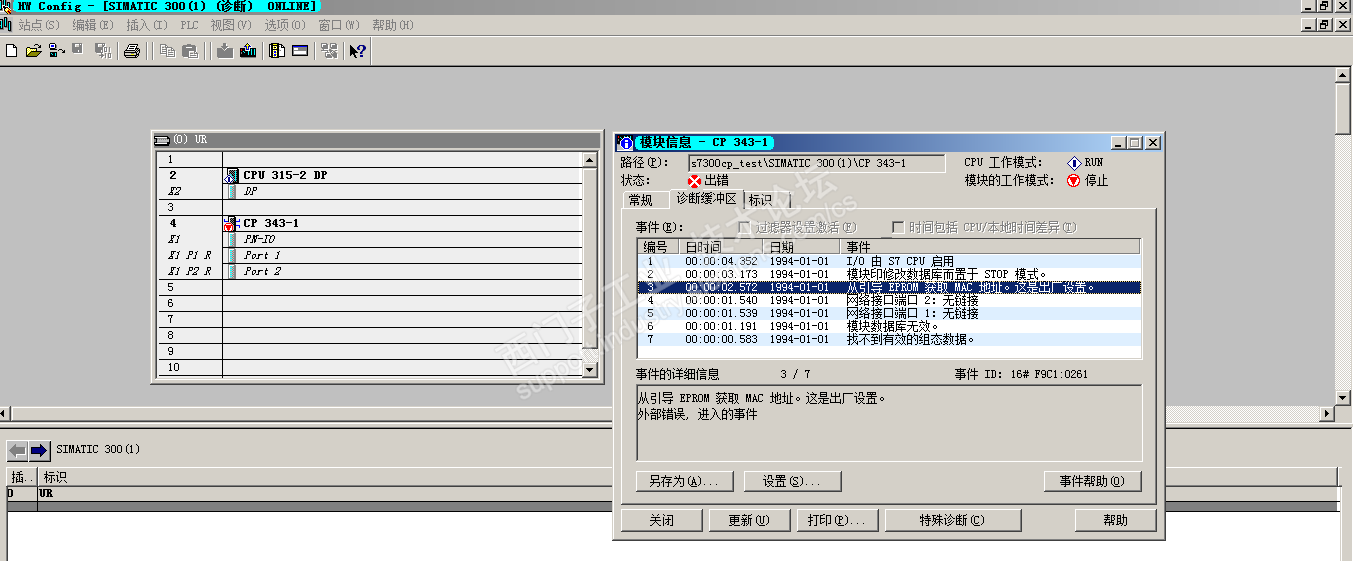Click the 事件帮助(O) button
This screenshot has height=561, width=1353.
(x=1093, y=481)
